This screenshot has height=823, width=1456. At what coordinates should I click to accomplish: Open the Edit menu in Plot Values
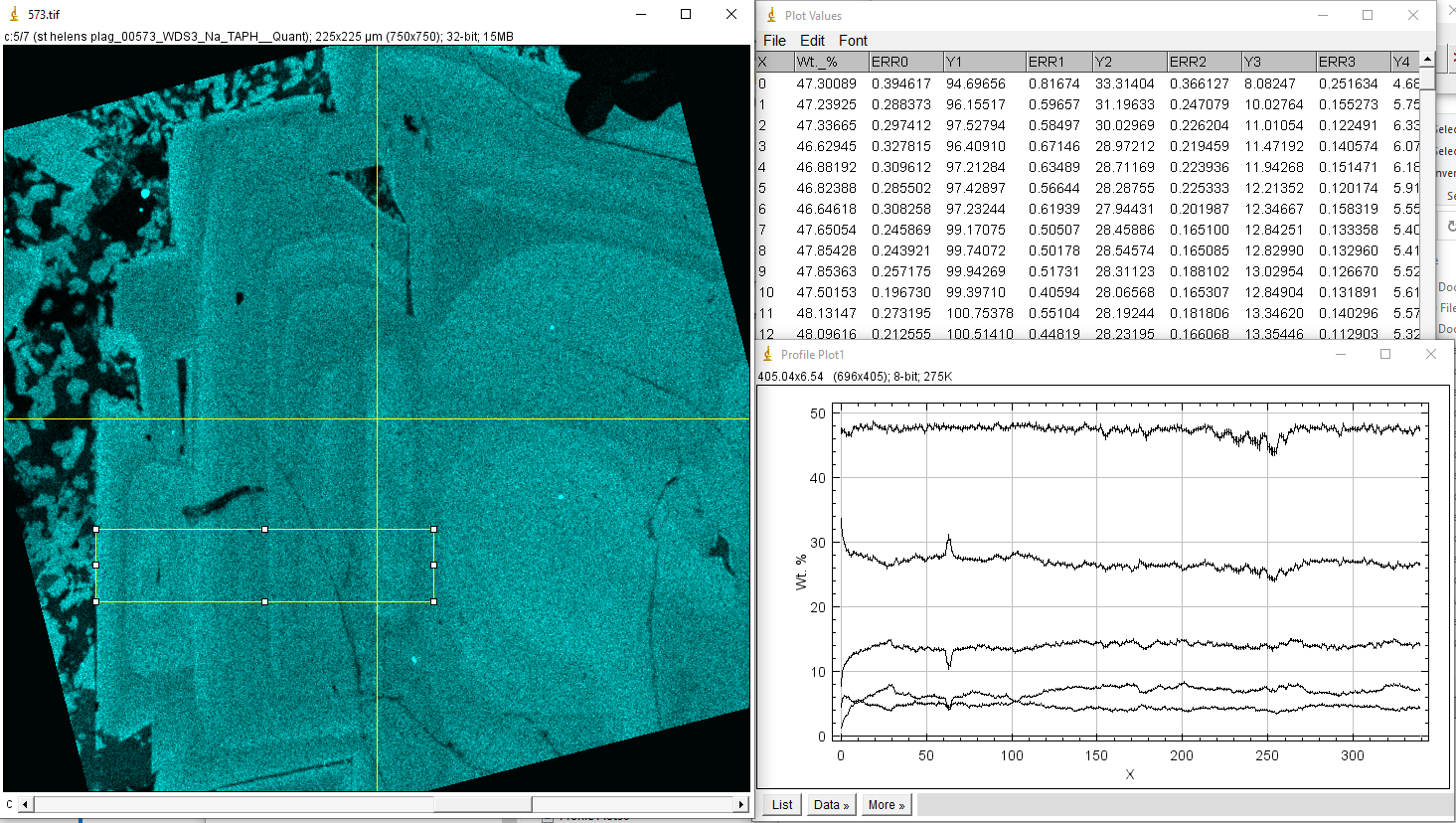coord(812,41)
